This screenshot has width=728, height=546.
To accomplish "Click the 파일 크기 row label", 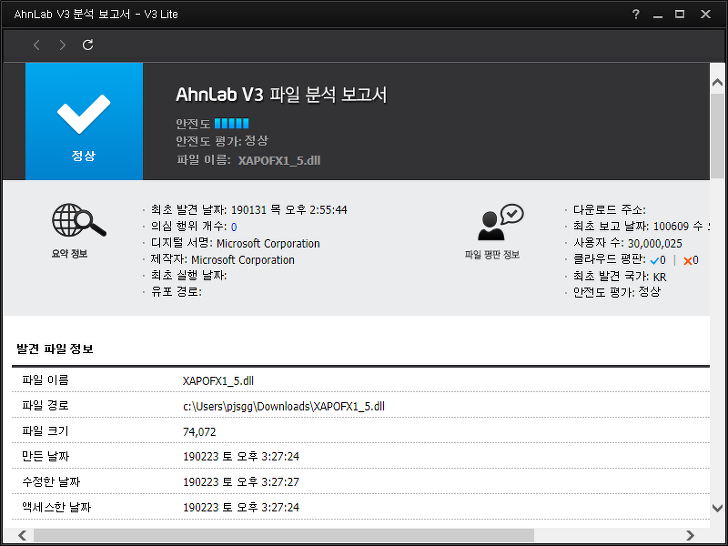I will pyautogui.click(x=46, y=431).
